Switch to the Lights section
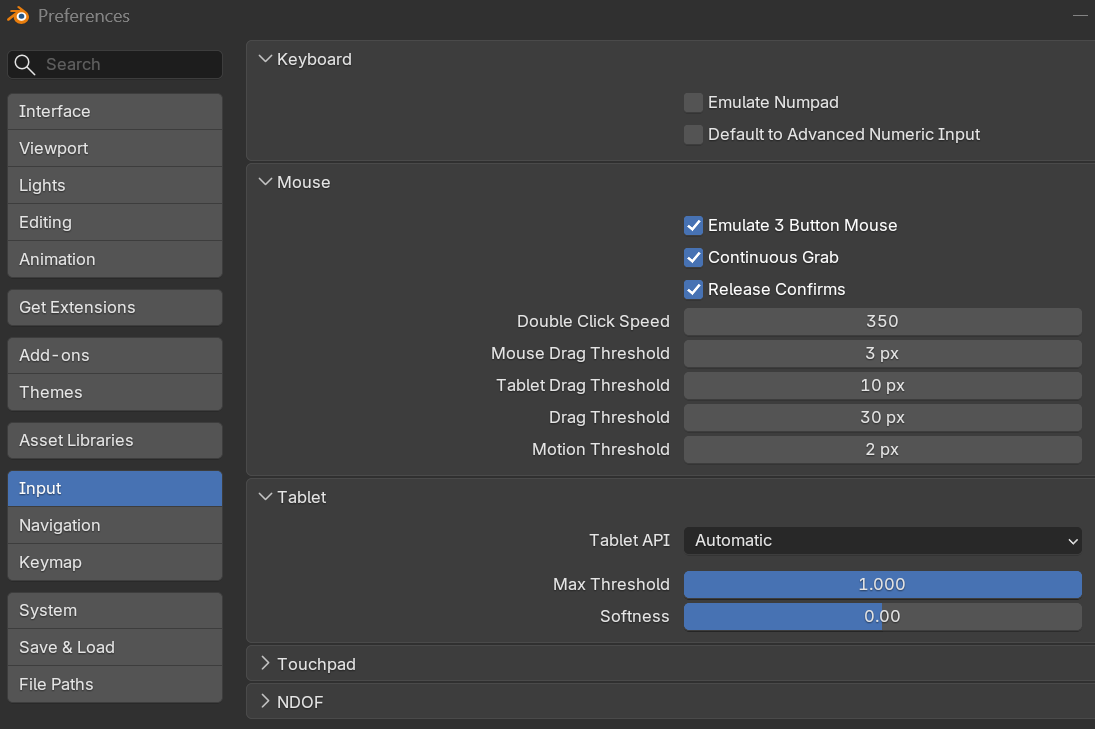 click(115, 185)
